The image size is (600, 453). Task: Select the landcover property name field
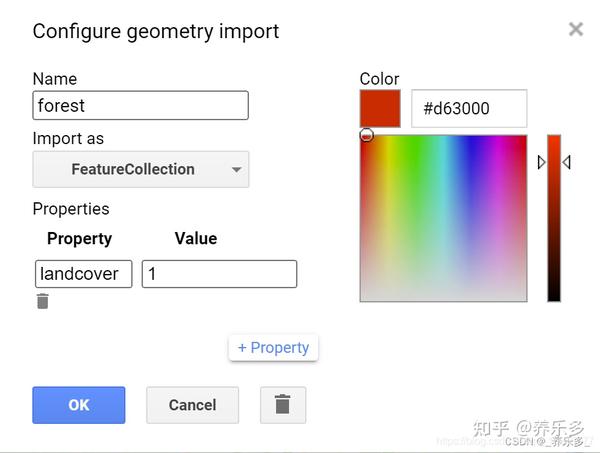click(x=83, y=274)
